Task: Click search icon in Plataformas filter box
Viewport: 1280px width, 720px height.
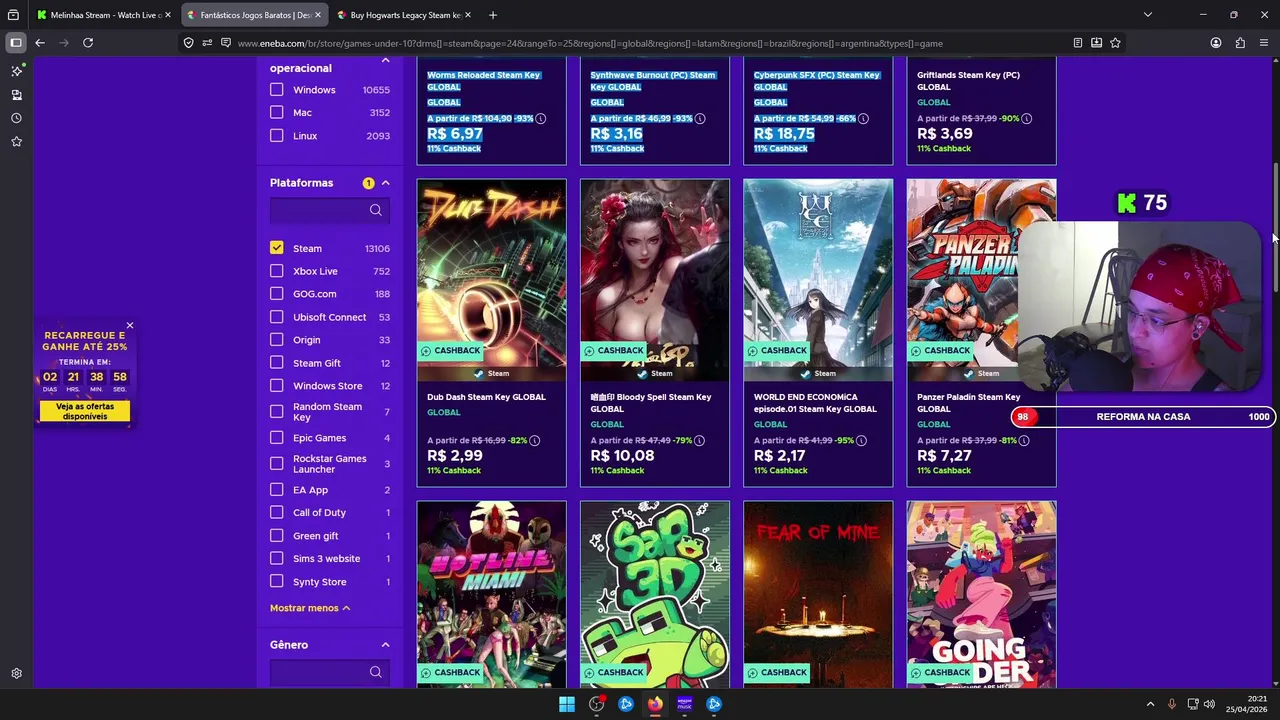Action: coord(376,210)
